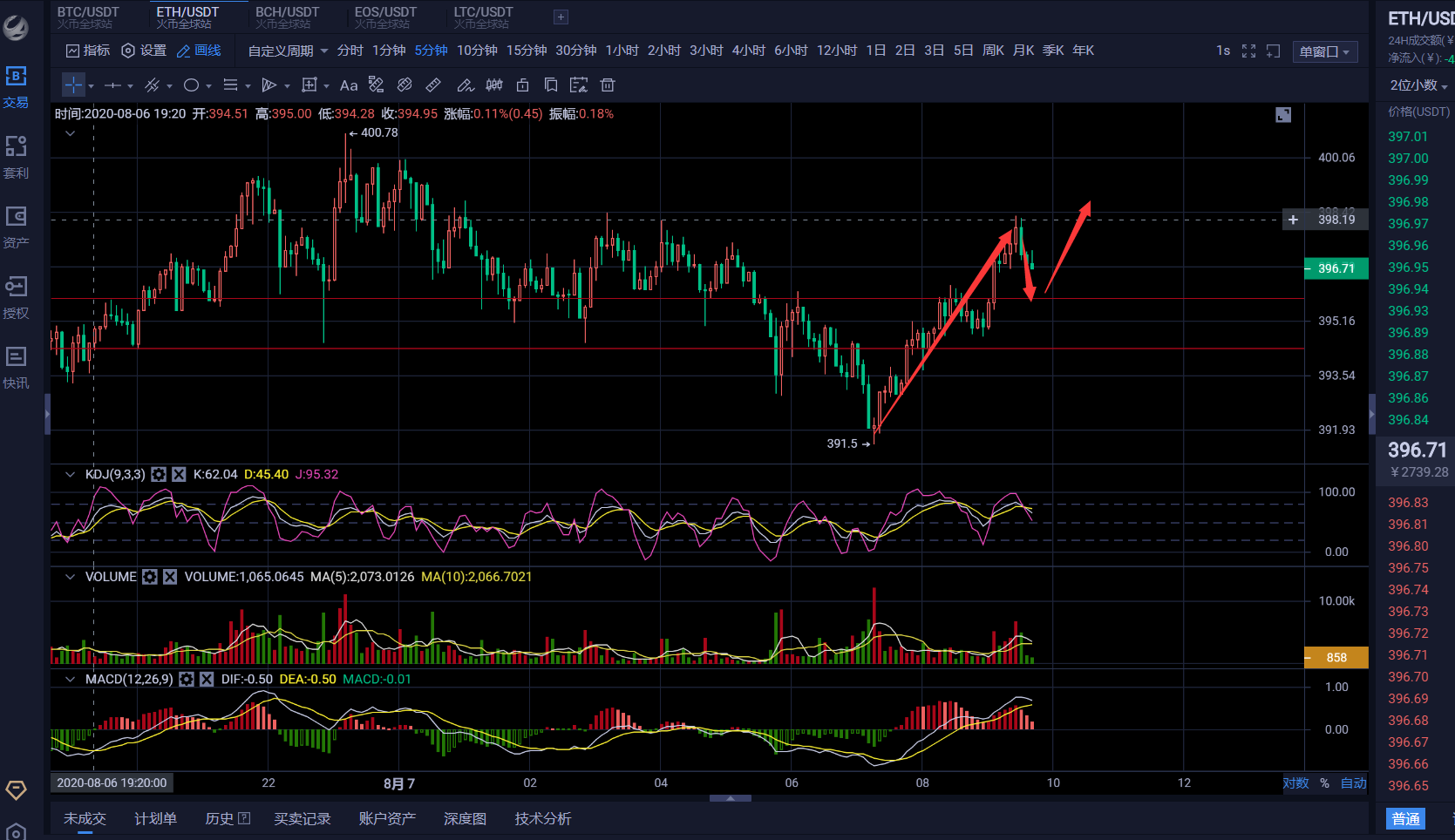The image size is (1455, 840).
Task: Expand the ellipse tool options arrow
Action: tap(209, 86)
